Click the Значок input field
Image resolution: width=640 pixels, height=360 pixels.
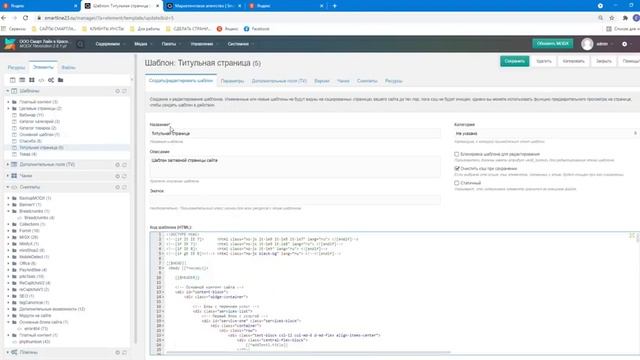[295, 200]
